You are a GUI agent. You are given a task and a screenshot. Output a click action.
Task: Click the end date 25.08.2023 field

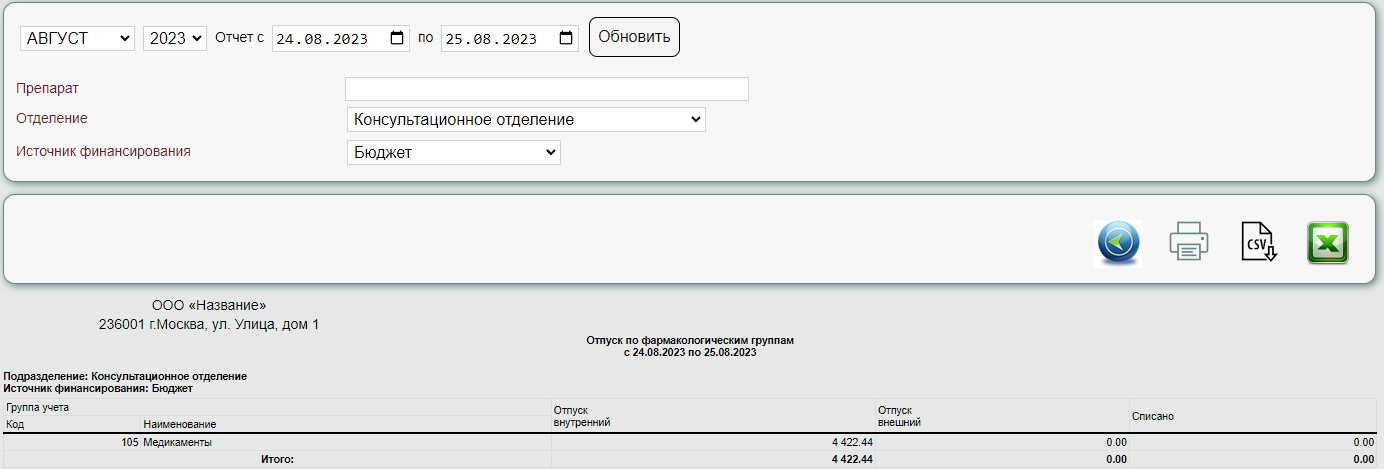[x=494, y=39]
